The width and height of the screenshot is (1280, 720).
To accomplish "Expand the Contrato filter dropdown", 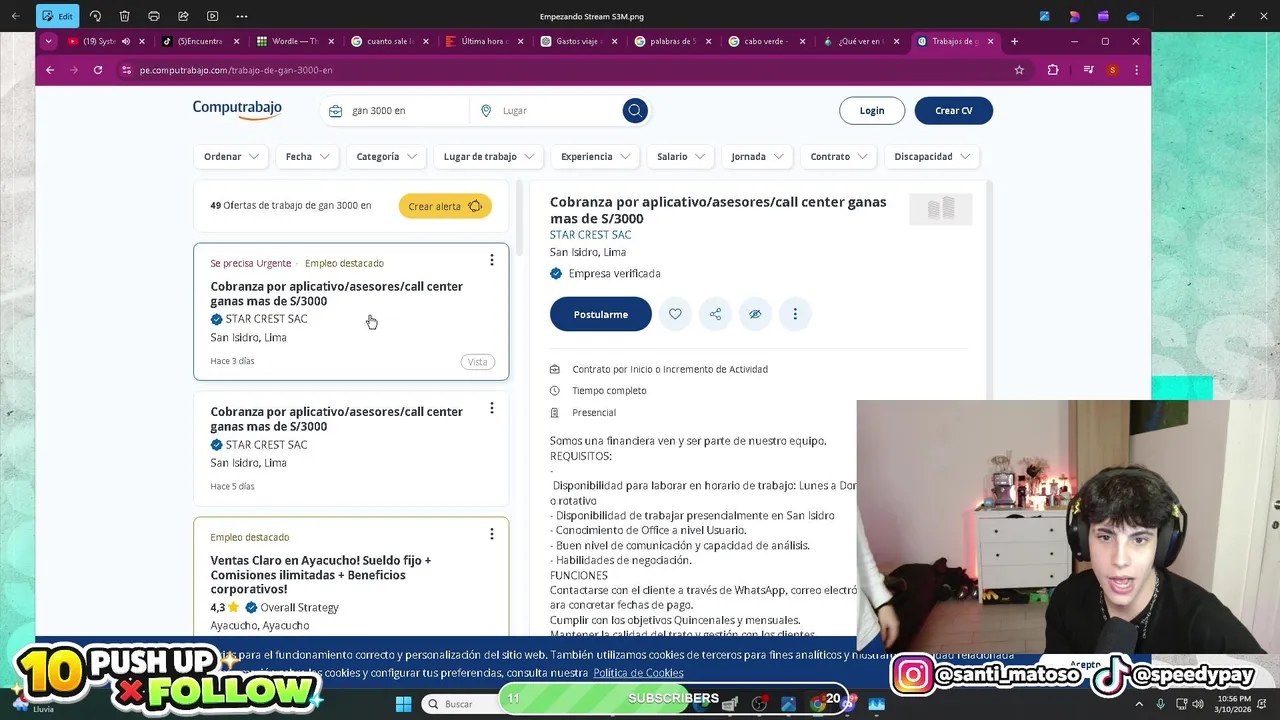I will (x=839, y=156).
